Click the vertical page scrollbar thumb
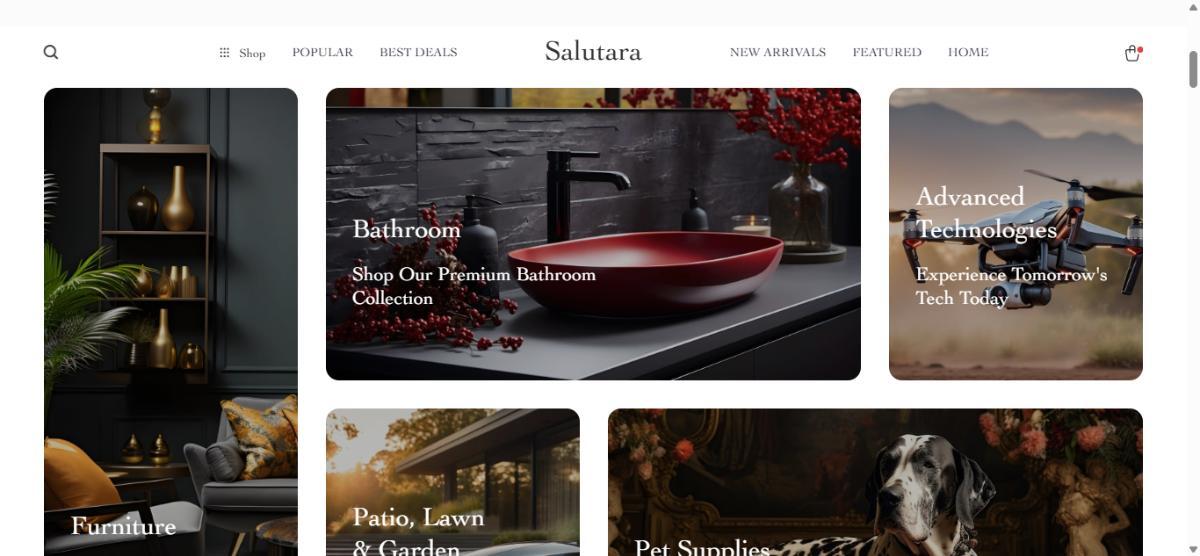Viewport: 1200px width, 556px height. [1192, 68]
